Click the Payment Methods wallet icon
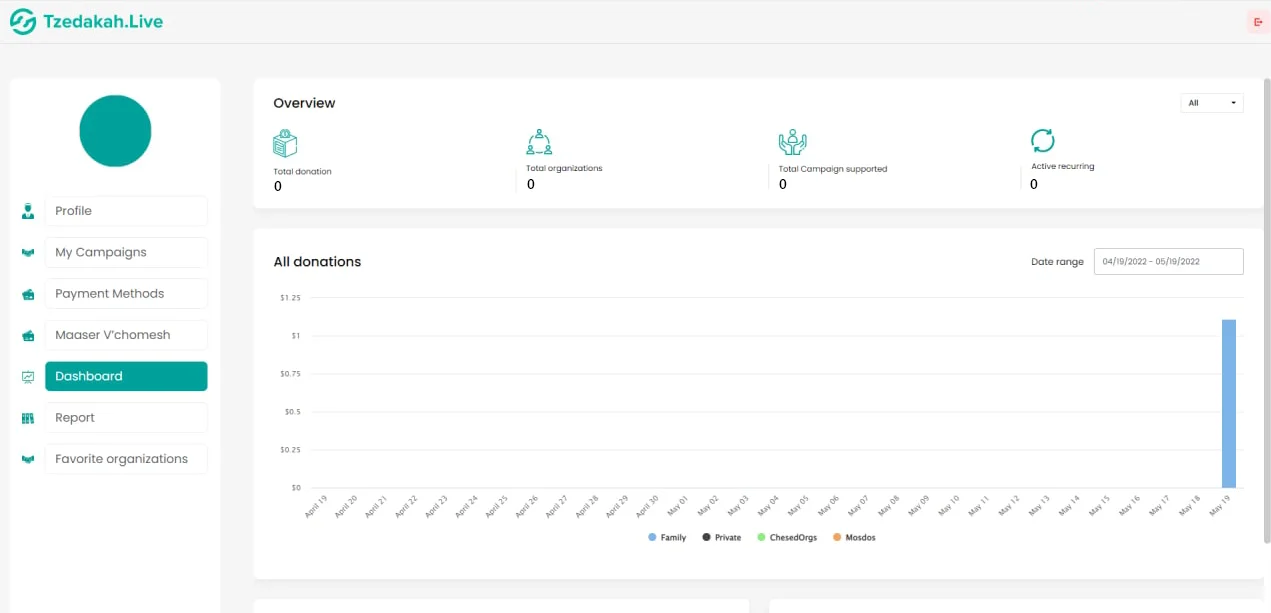This screenshot has height=613, width=1271. click(28, 294)
